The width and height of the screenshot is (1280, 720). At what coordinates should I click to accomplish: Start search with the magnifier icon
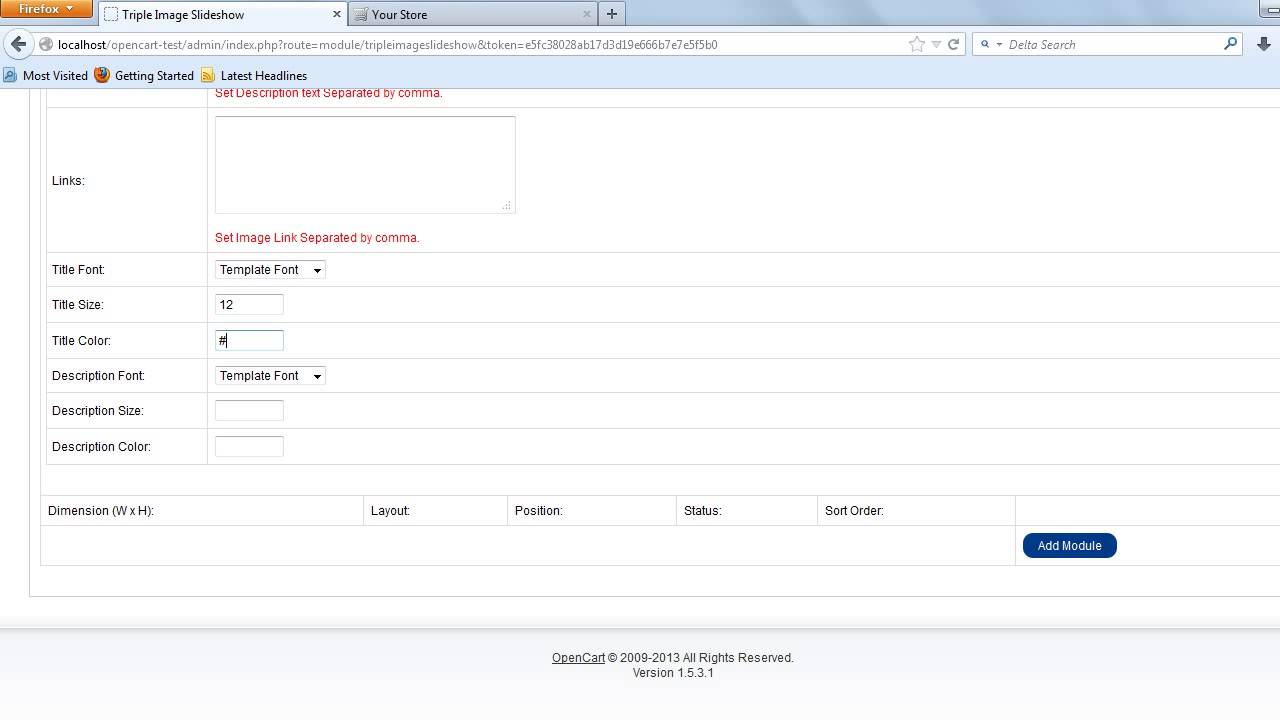(x=1230, y=44)
